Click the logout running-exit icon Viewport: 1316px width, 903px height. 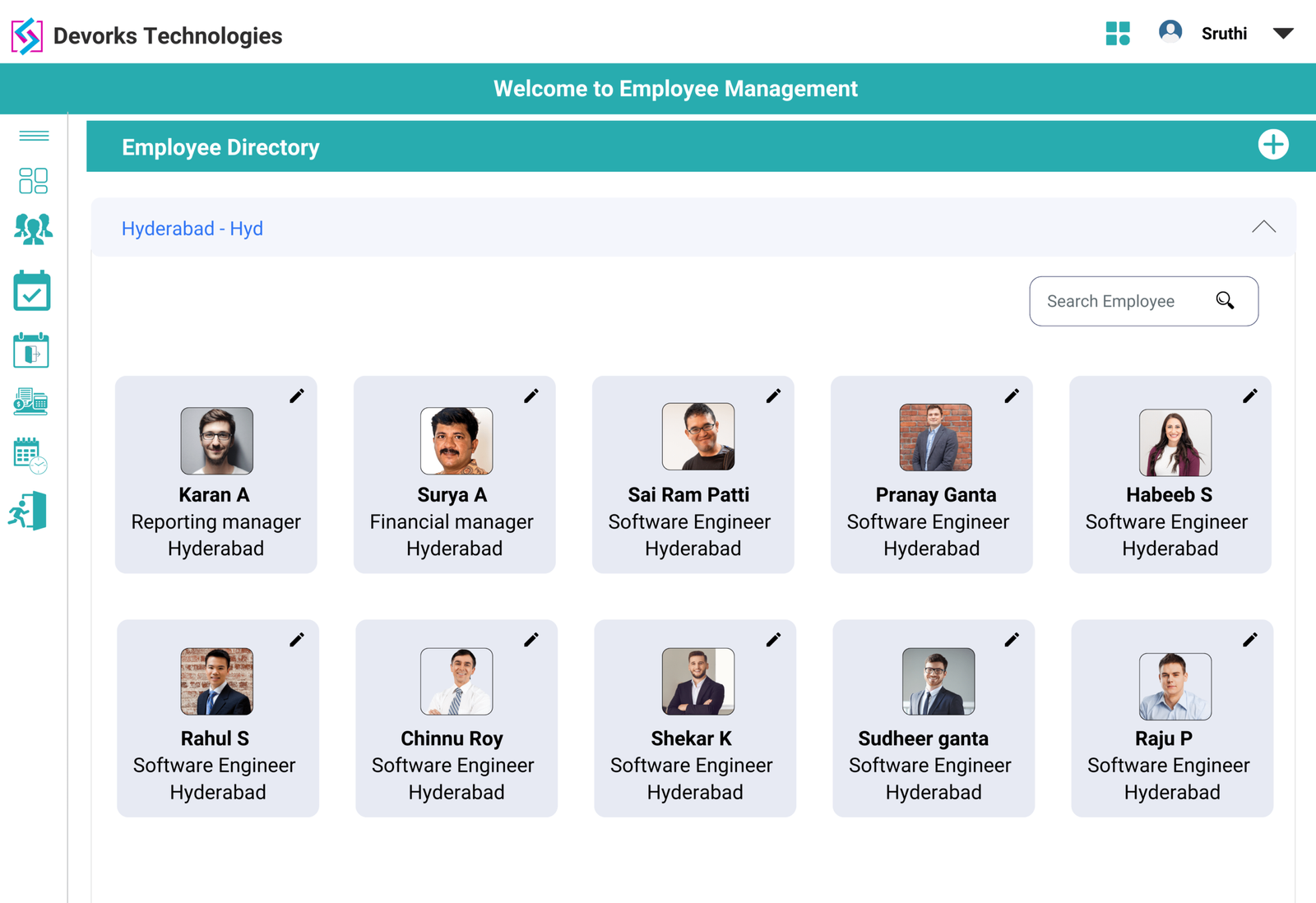30,512
